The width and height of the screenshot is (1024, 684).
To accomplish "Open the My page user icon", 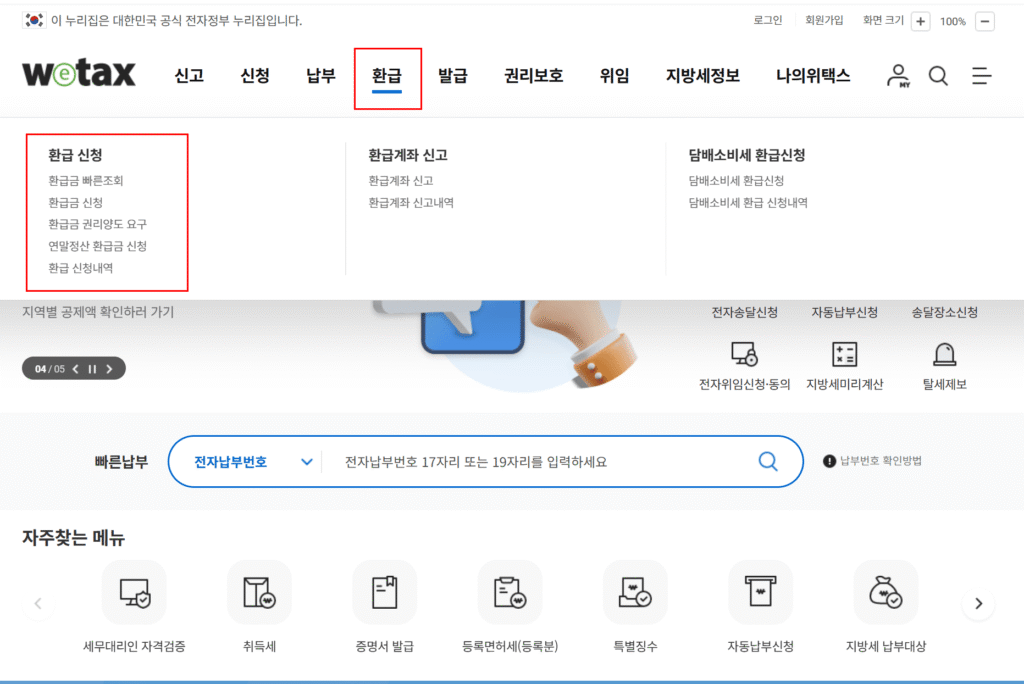I will click(898, 76).
